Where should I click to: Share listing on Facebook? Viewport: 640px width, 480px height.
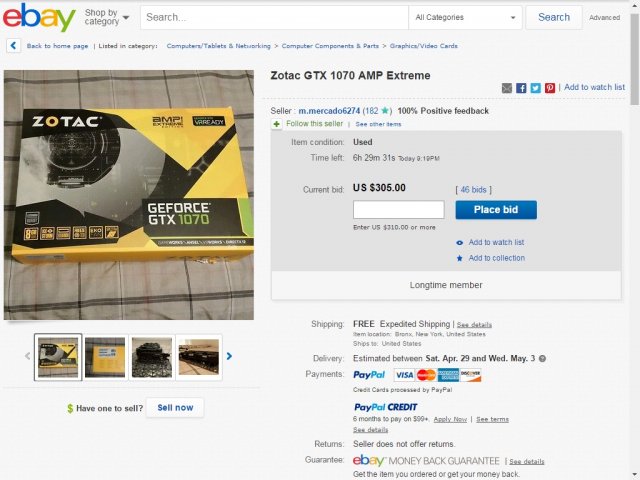(521, 88)
